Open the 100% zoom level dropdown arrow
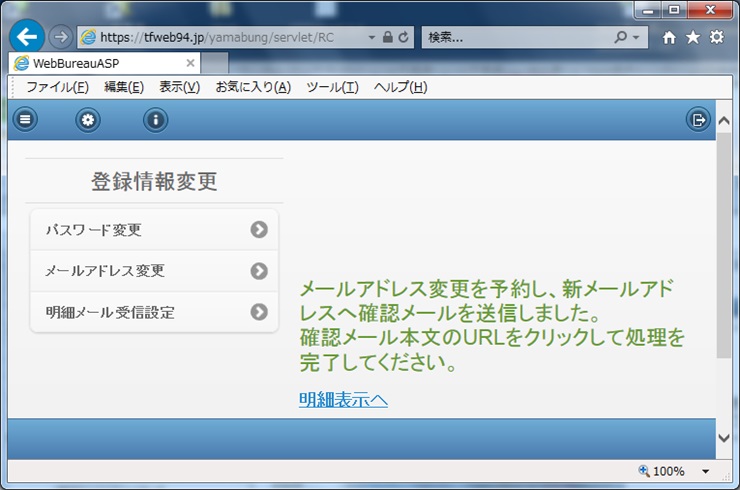The width and height of the screenshot is (740, 490). pos(705,471)
